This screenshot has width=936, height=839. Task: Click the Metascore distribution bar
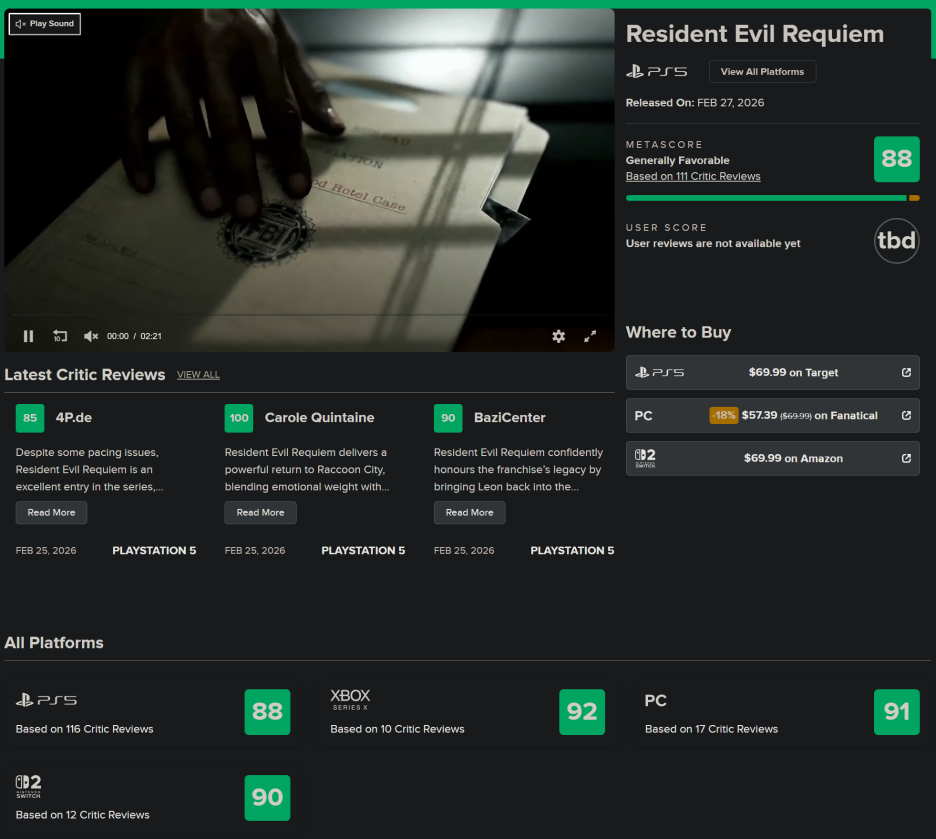click(772, 198)
